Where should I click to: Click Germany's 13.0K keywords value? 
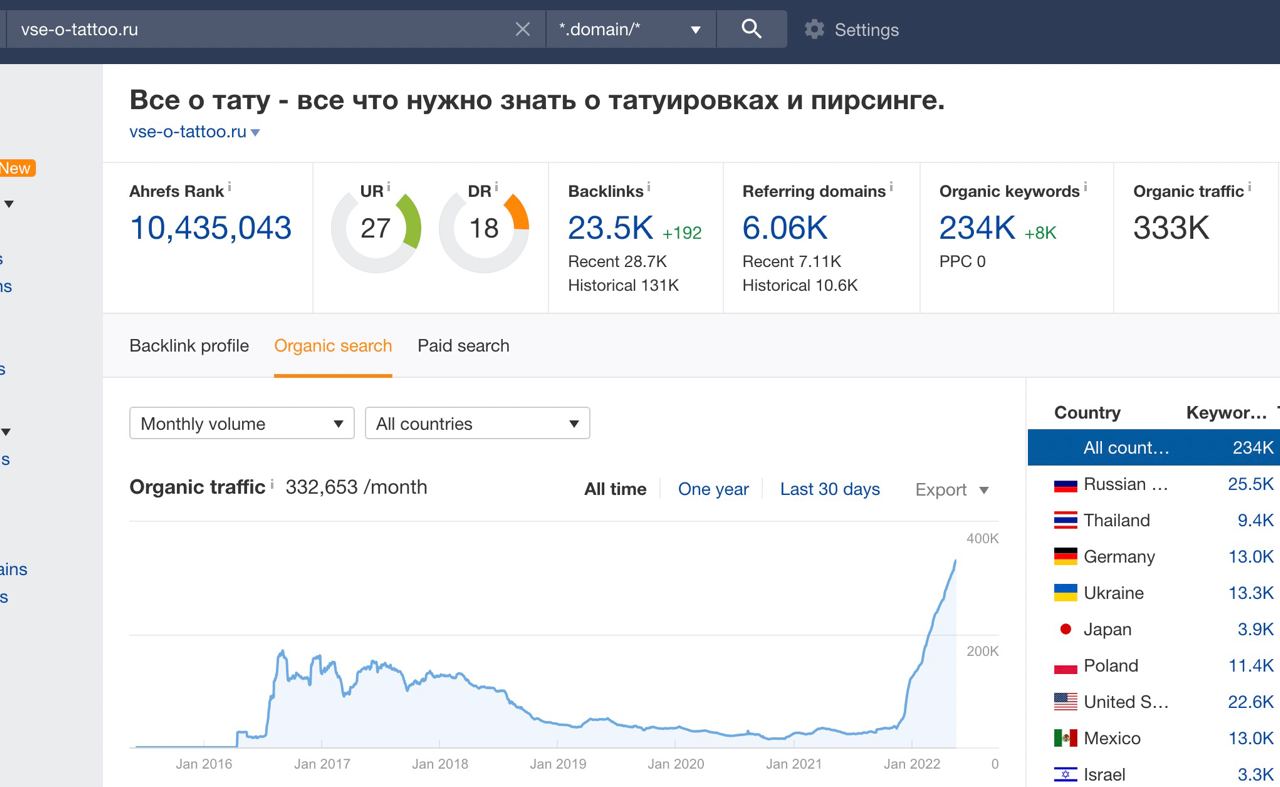[1251, 557]
